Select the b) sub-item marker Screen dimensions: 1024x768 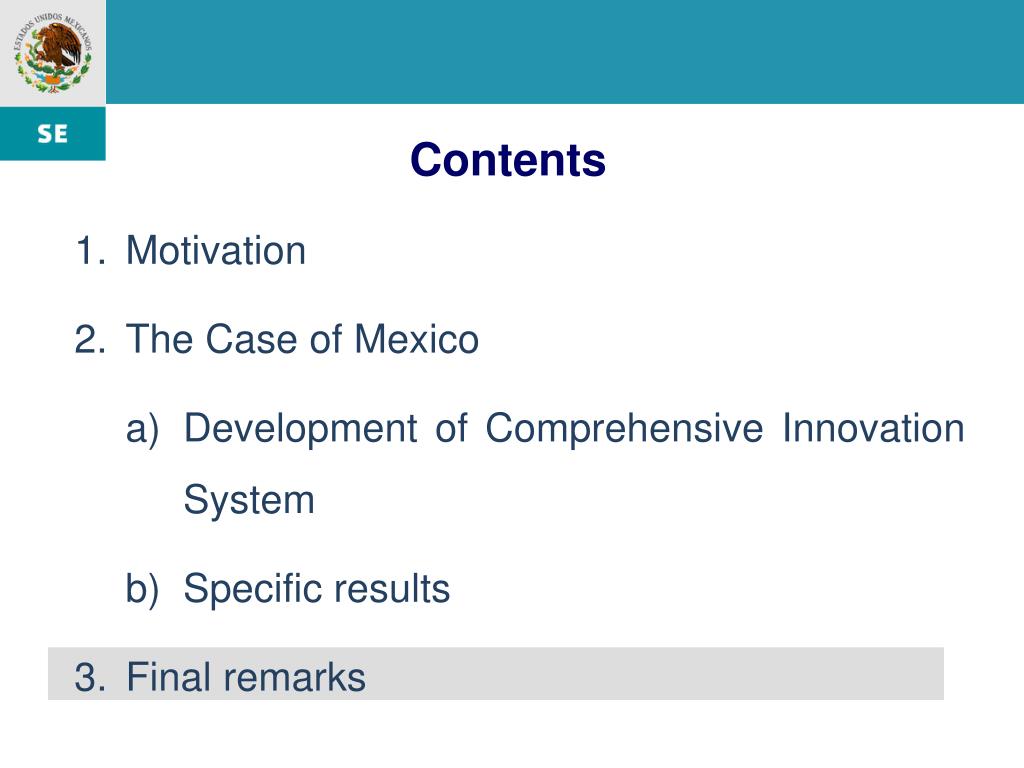coord(142,589)
